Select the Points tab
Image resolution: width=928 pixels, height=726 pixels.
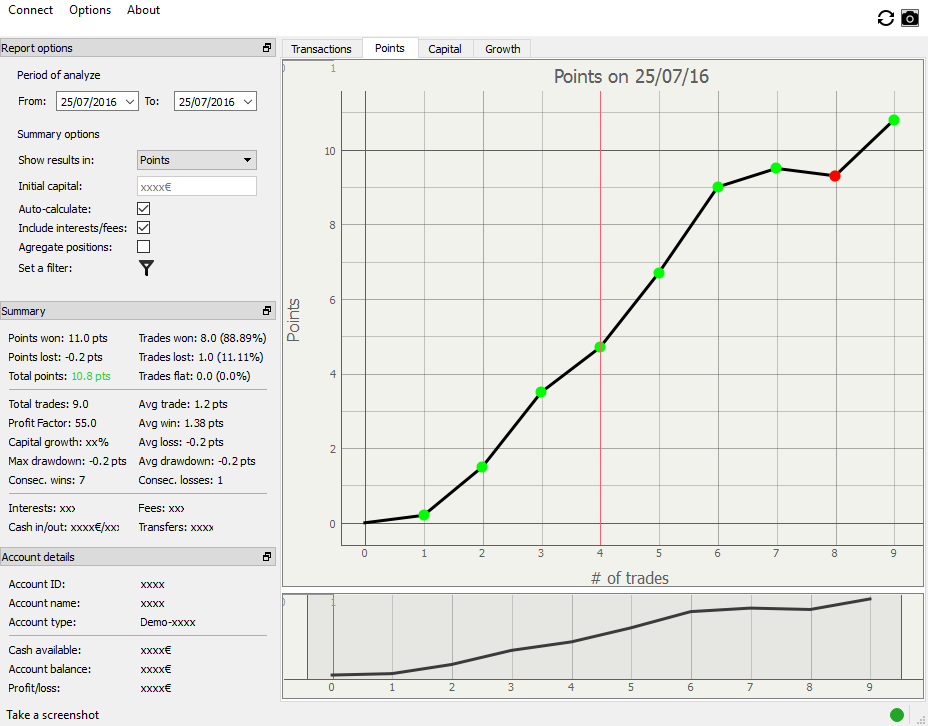(x=389, y=48)
